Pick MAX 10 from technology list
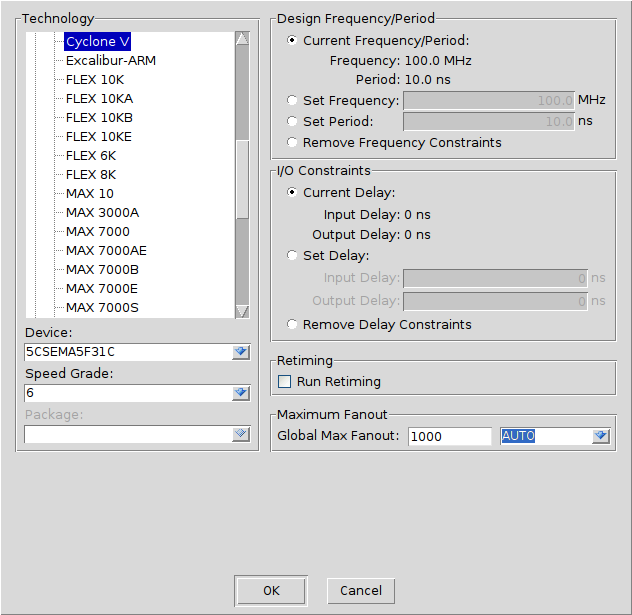This screenshot has width=632, height=615. pyautogui.click(x=90, y=194)
